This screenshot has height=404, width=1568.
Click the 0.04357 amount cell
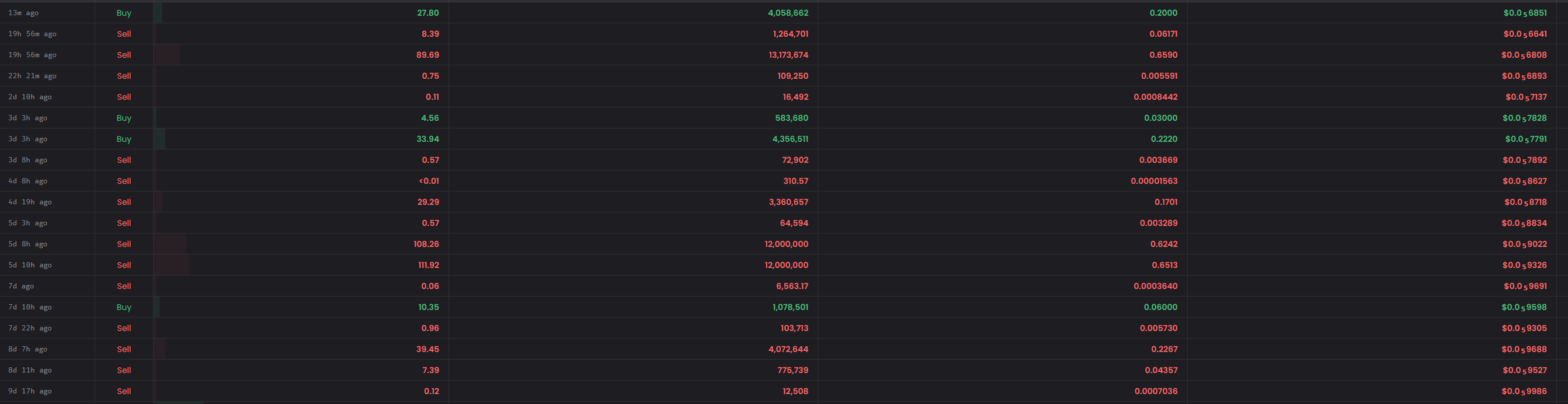[x=1161, y=370]
